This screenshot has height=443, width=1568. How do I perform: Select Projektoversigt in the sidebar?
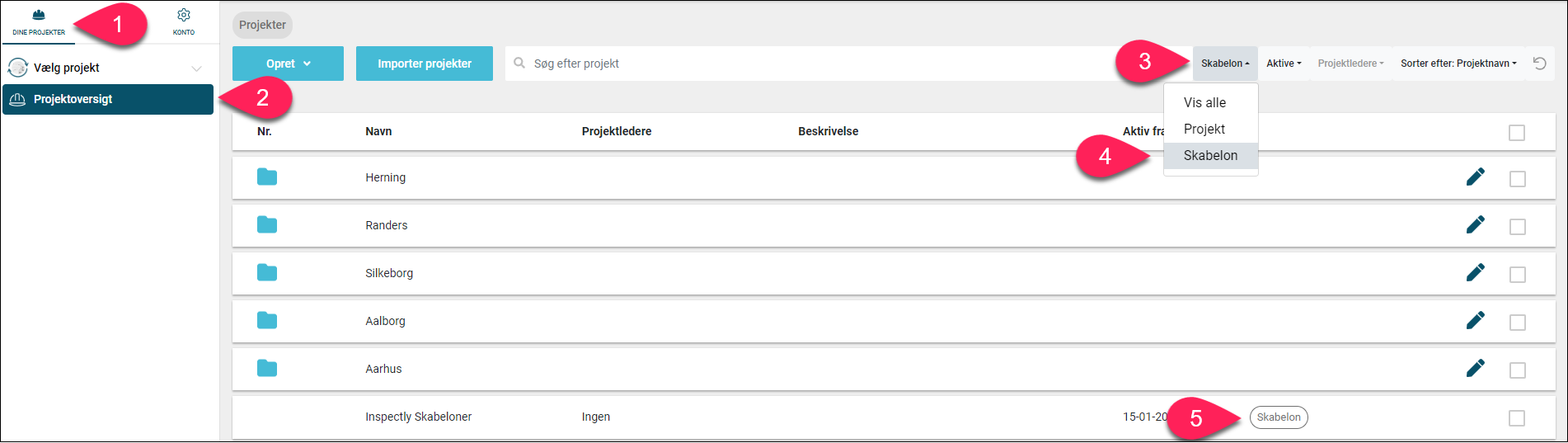point(108,99)
